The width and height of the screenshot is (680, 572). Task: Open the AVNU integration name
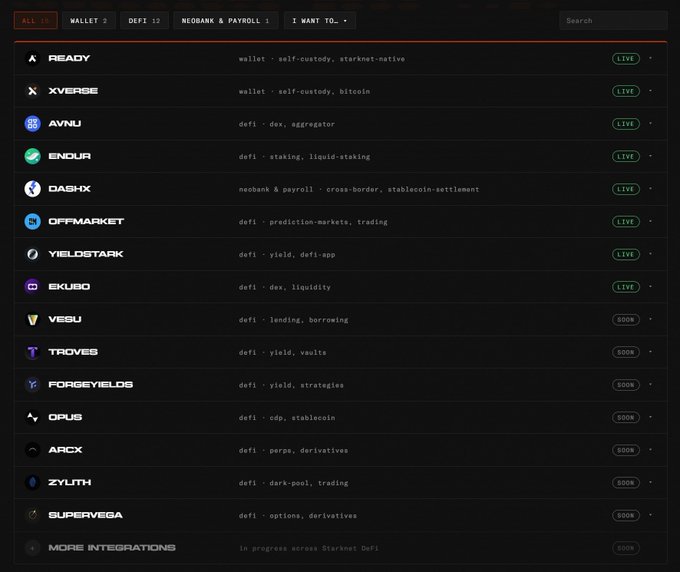tap(65, 124)
